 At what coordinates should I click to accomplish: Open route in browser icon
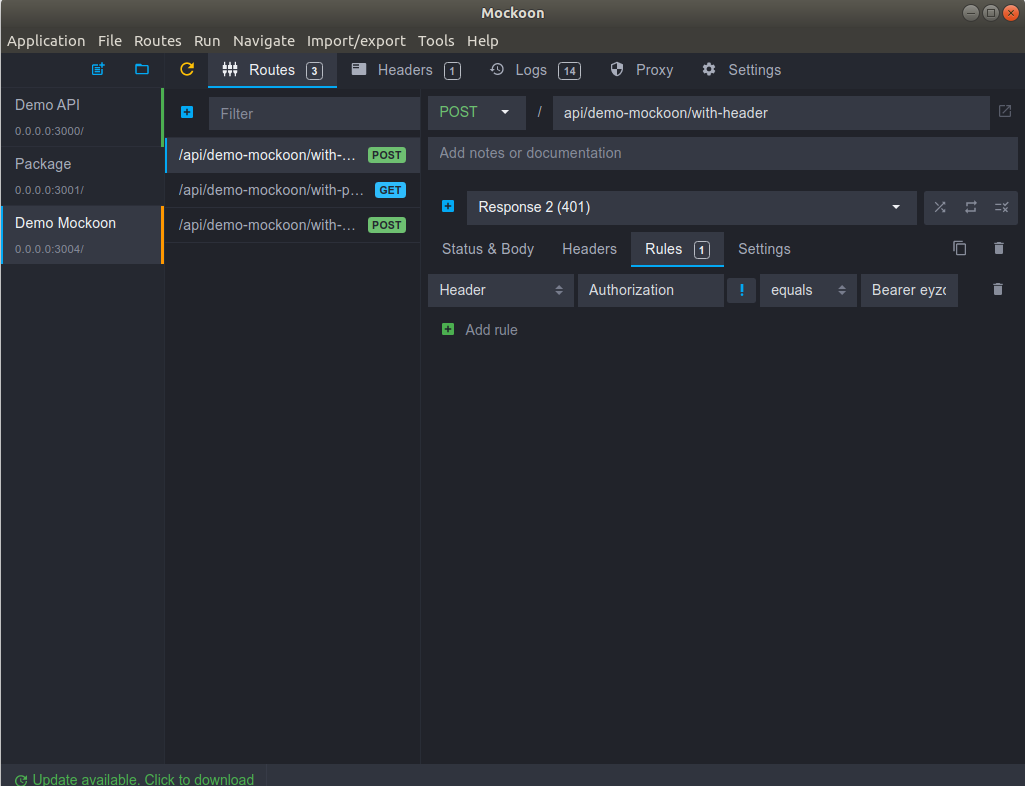[1005, 112]
